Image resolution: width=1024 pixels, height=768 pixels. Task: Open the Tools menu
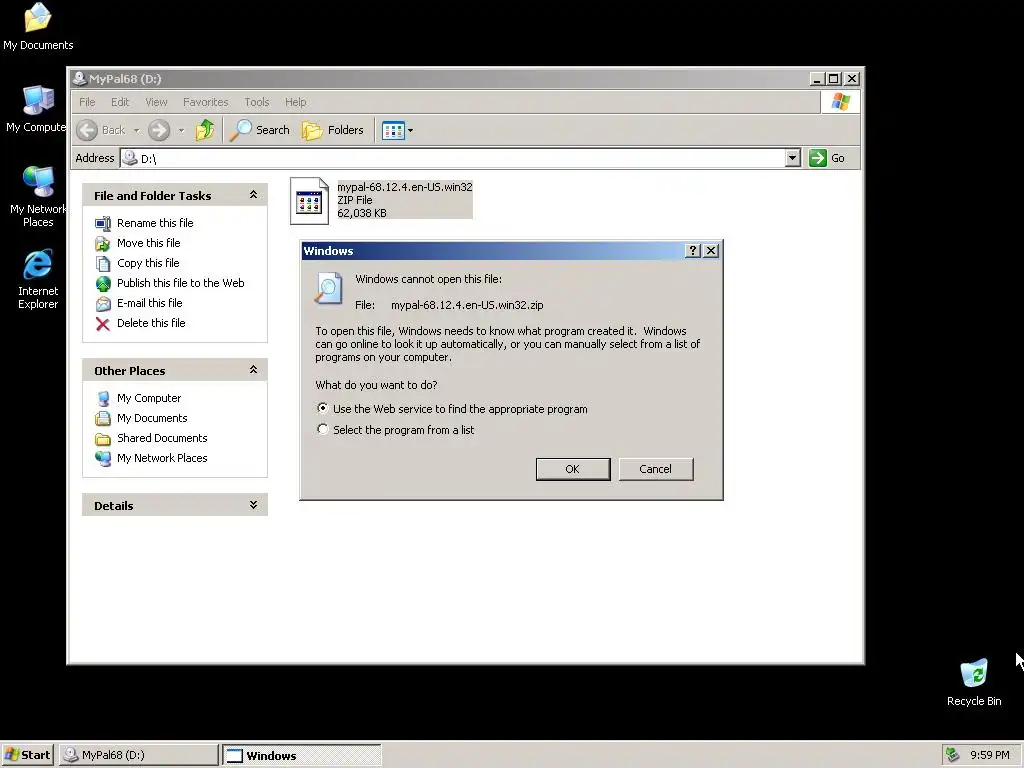(257, 102)
